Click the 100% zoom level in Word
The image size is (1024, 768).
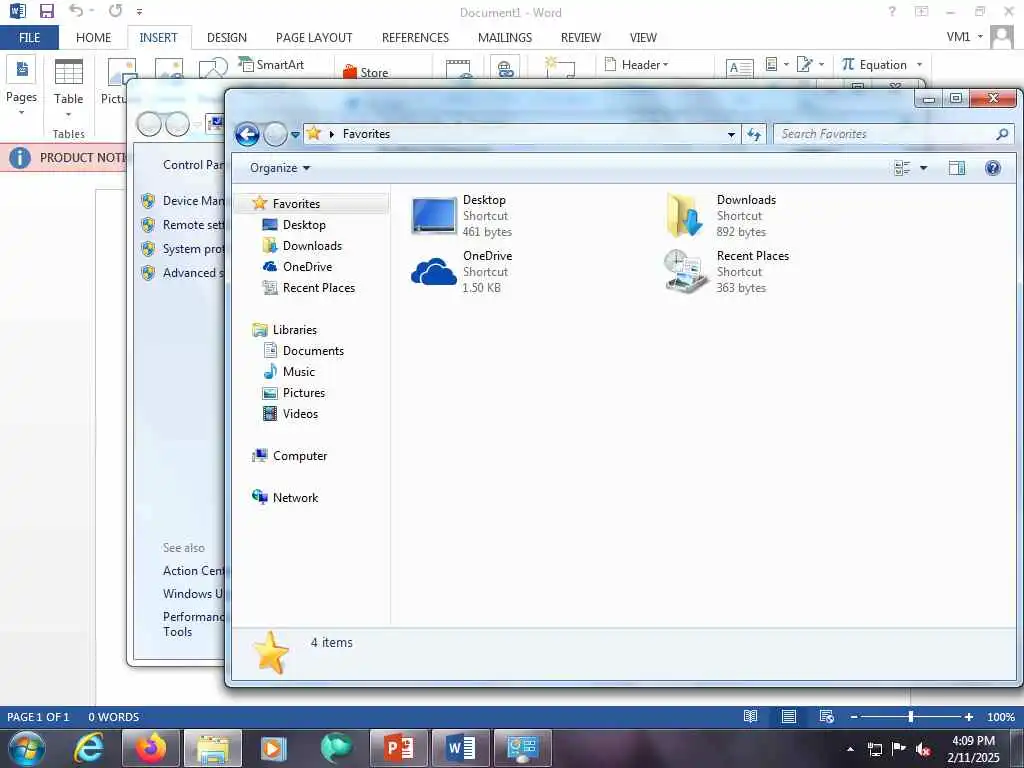(1000, 717)
